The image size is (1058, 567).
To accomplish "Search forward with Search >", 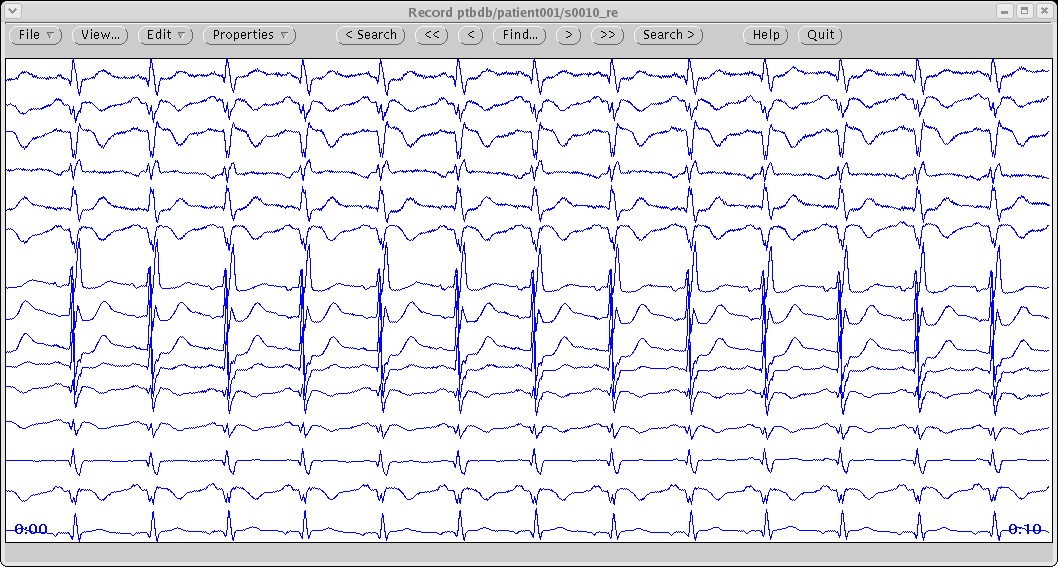I will 668,35.
